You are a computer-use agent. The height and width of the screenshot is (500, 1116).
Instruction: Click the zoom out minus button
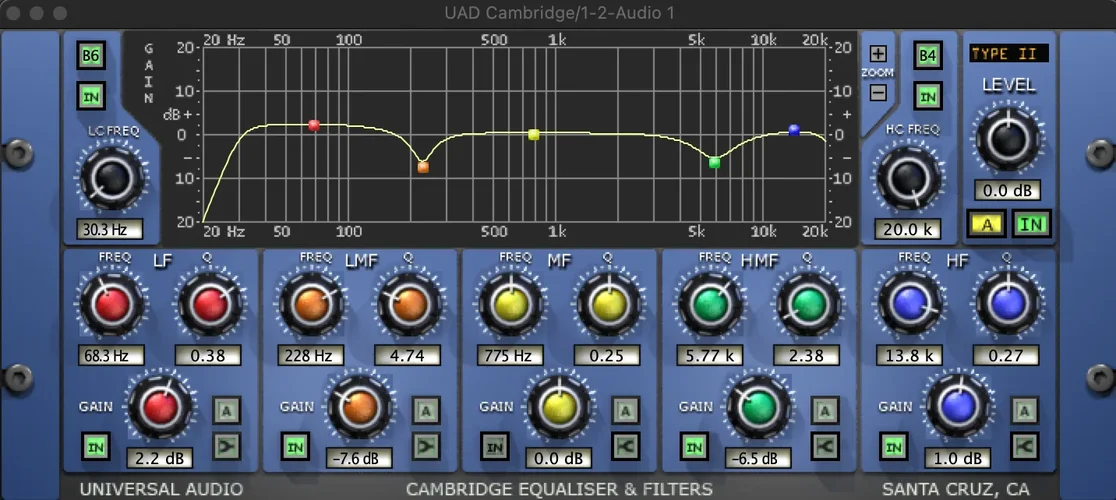878,92
